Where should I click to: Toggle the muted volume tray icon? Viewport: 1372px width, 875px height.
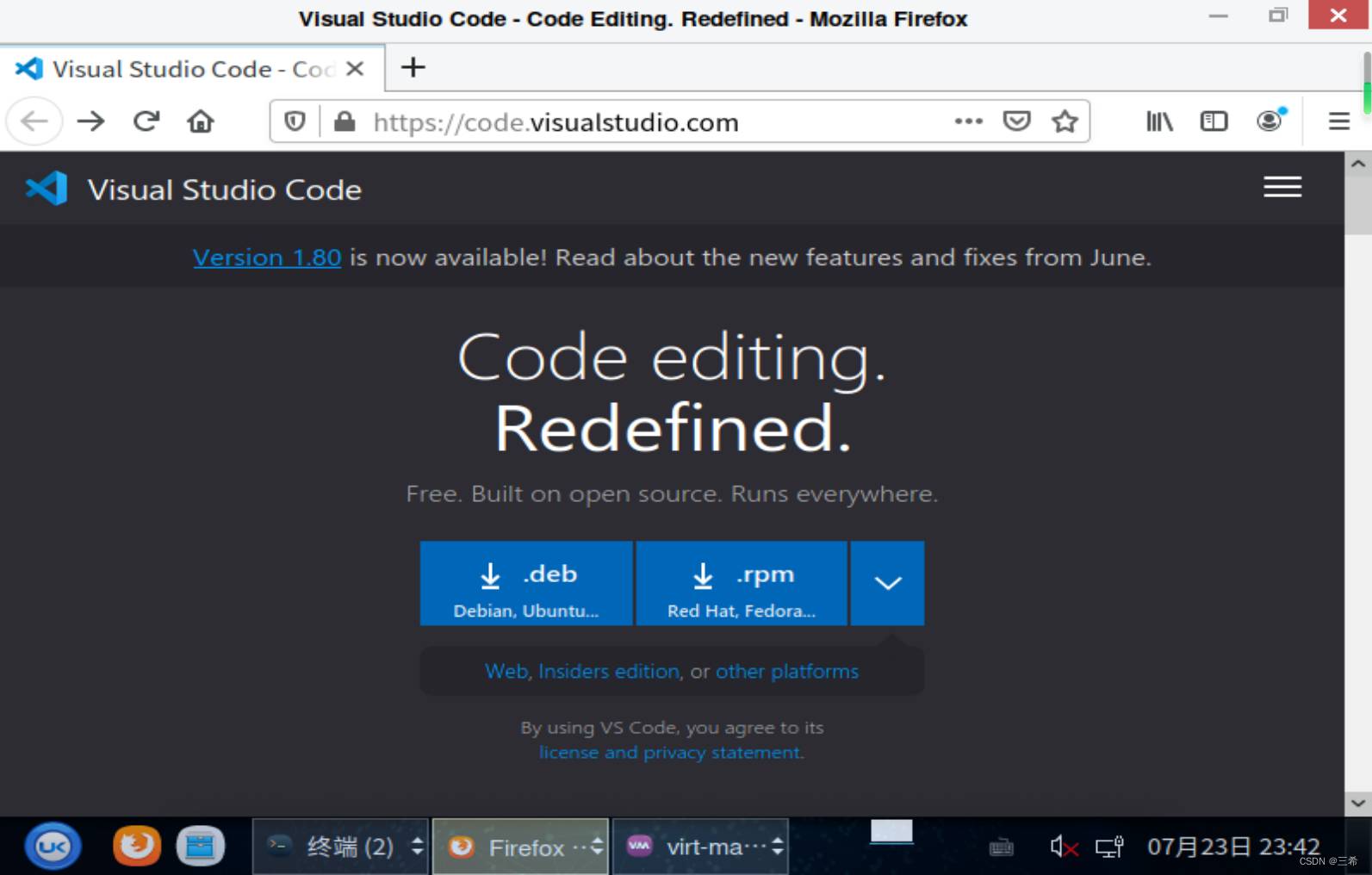coord(1064,847)
